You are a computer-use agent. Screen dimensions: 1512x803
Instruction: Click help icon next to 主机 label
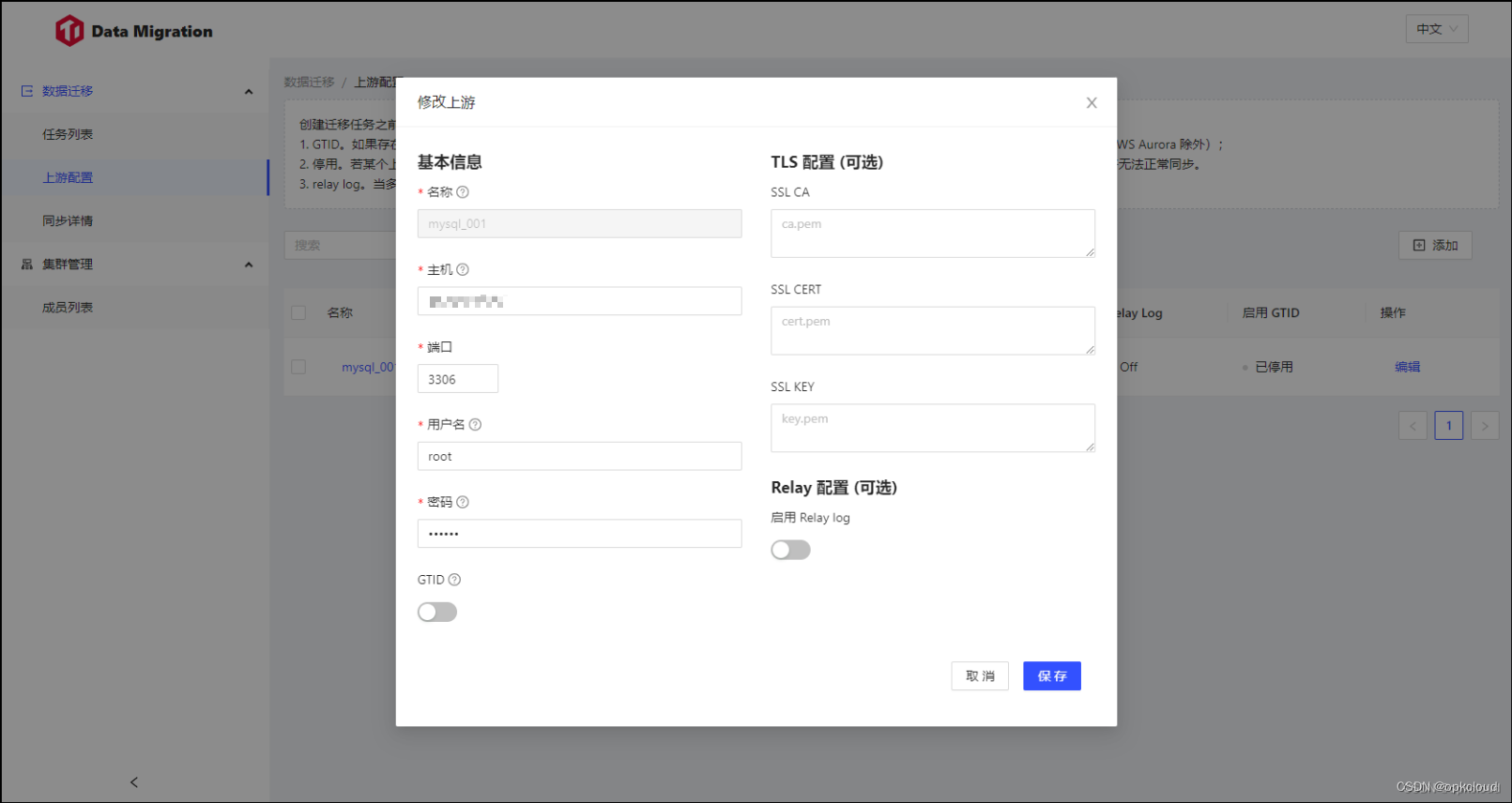tap(463, 270)
